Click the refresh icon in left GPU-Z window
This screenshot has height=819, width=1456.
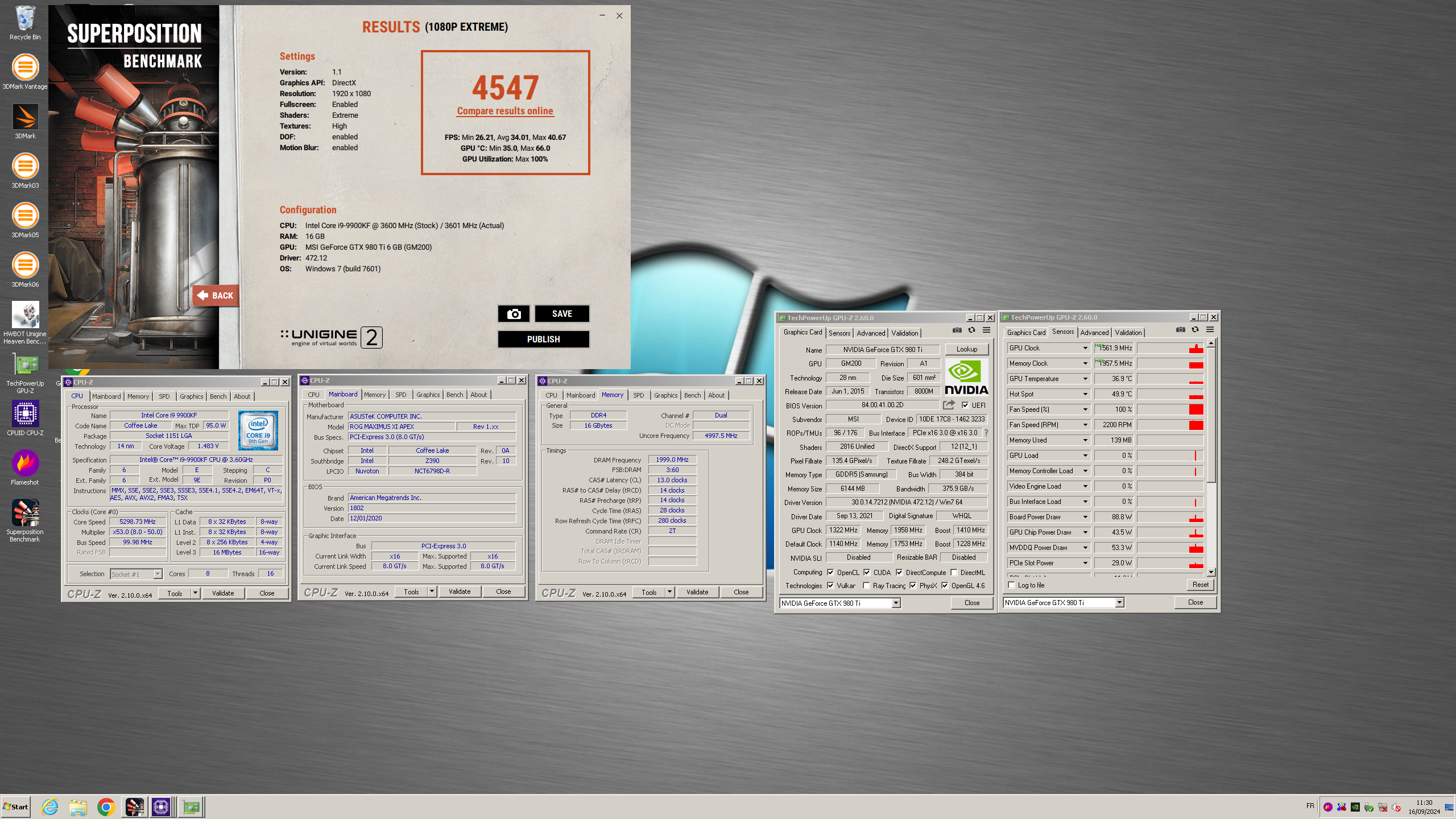[972, 330]
